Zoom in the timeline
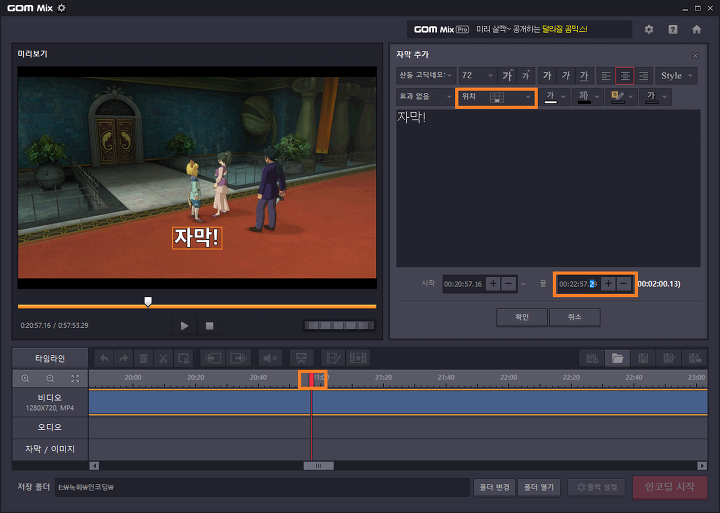720x513 pixels. (x=25, y=378)
